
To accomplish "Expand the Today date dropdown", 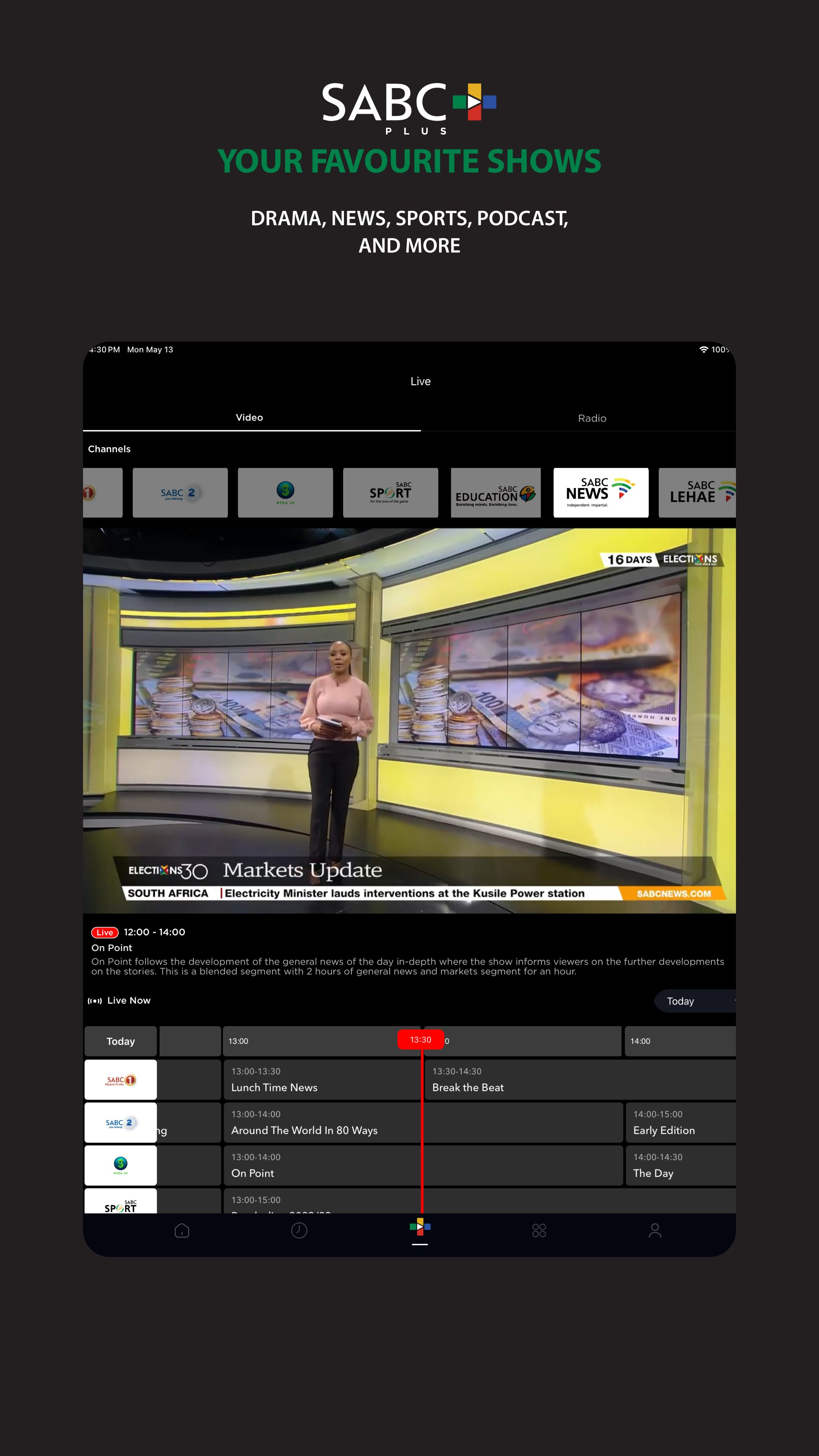I will 695,1001.
